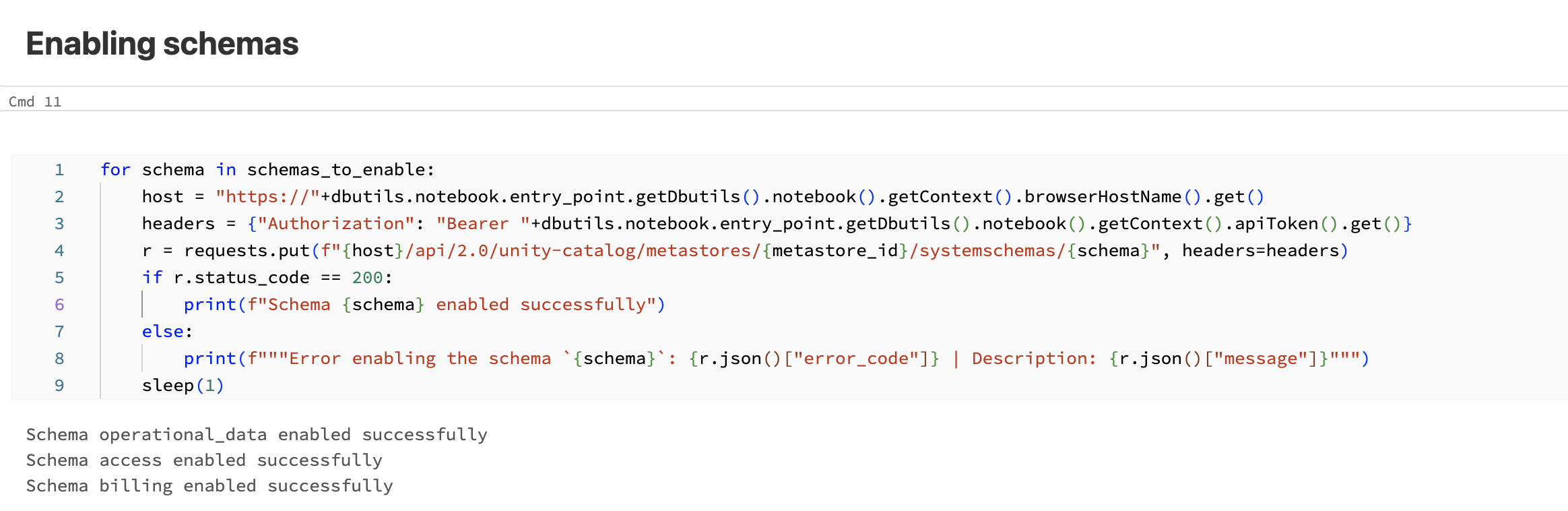
Task: Click line number 2 in the gutter
Action: click(x=59, y=197)
